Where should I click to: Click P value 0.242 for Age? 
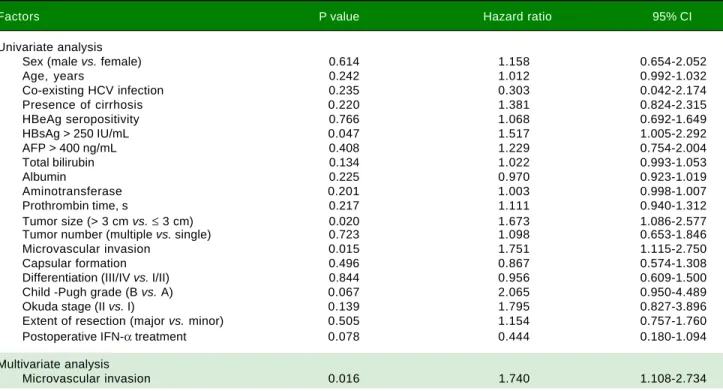tap(344, 76)
